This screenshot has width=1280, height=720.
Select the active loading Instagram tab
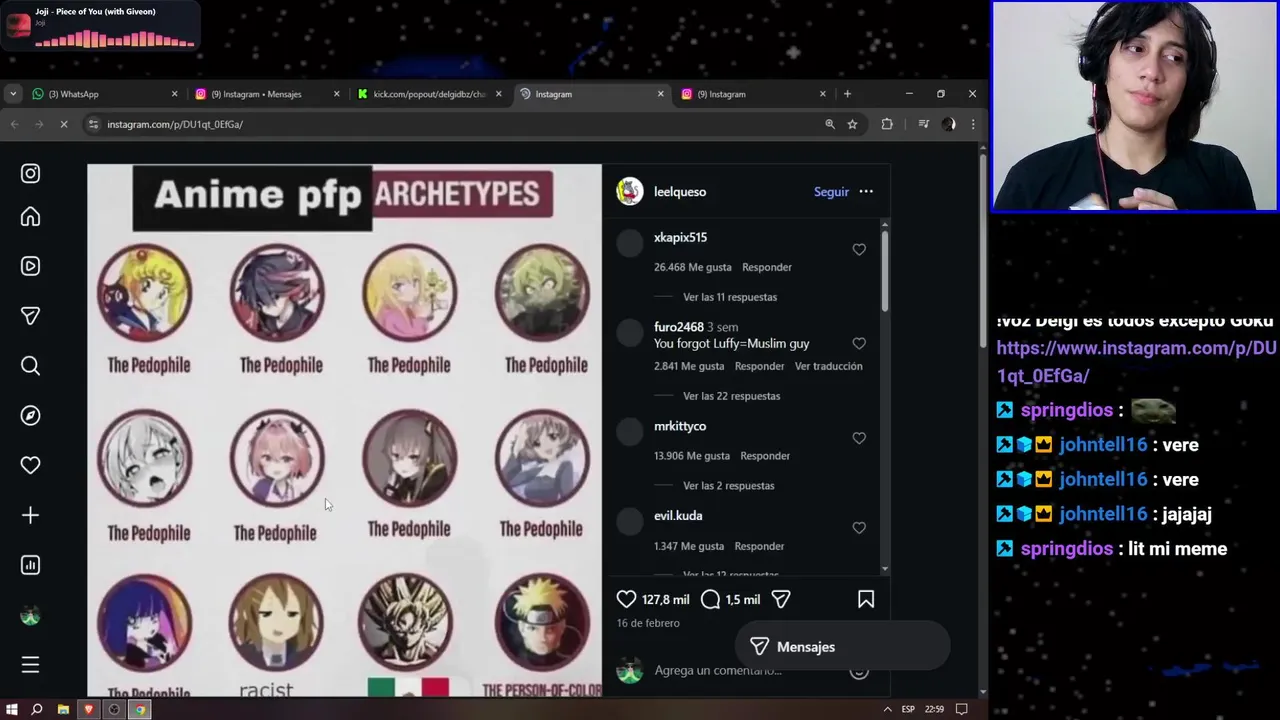590,94
